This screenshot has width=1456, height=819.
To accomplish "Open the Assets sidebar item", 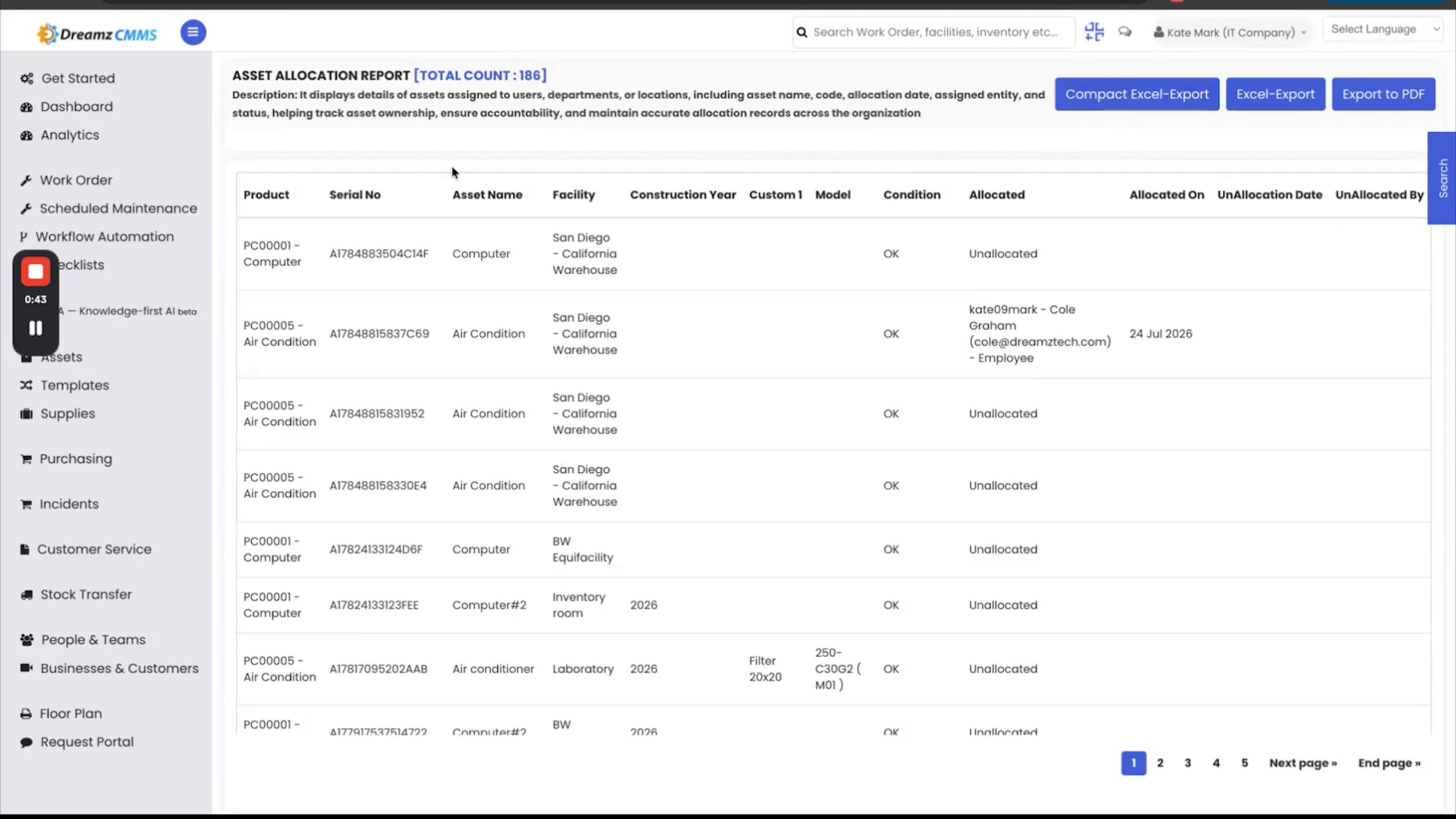I will [61, 357].
